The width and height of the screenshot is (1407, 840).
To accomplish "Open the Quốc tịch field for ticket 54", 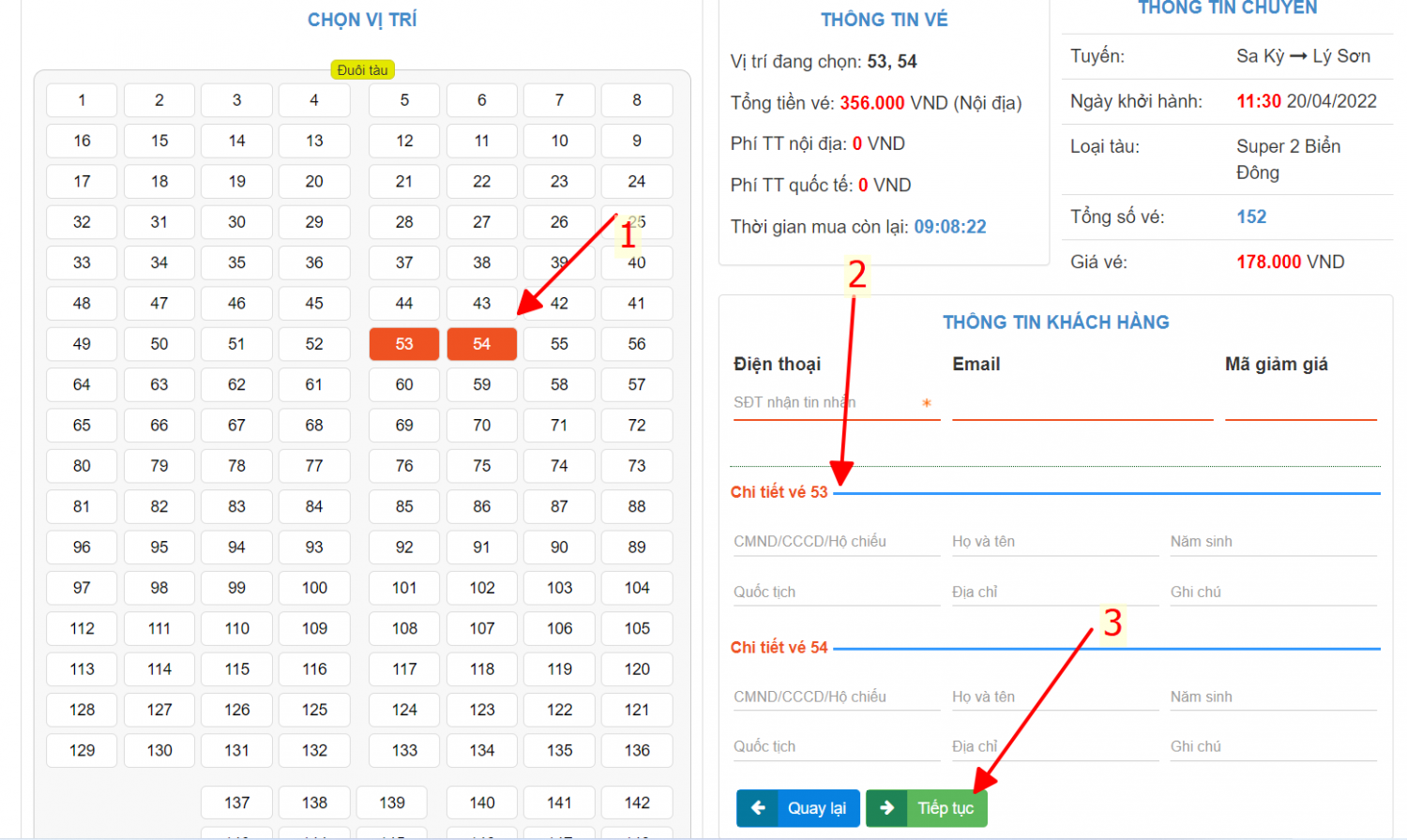I will tap(836, 747).
